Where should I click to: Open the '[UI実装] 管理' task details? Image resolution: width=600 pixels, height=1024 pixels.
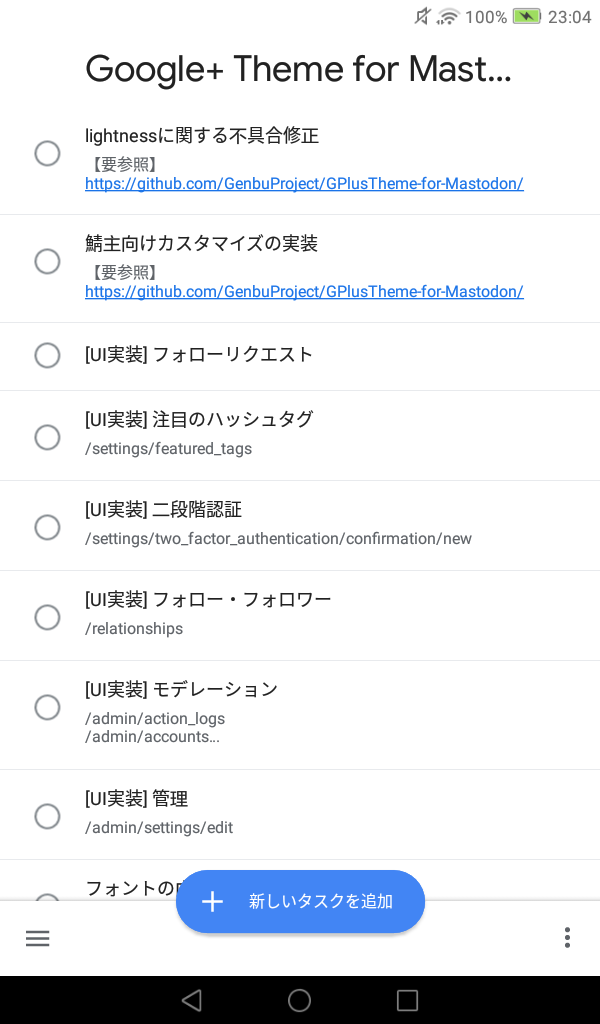(137, 799)
